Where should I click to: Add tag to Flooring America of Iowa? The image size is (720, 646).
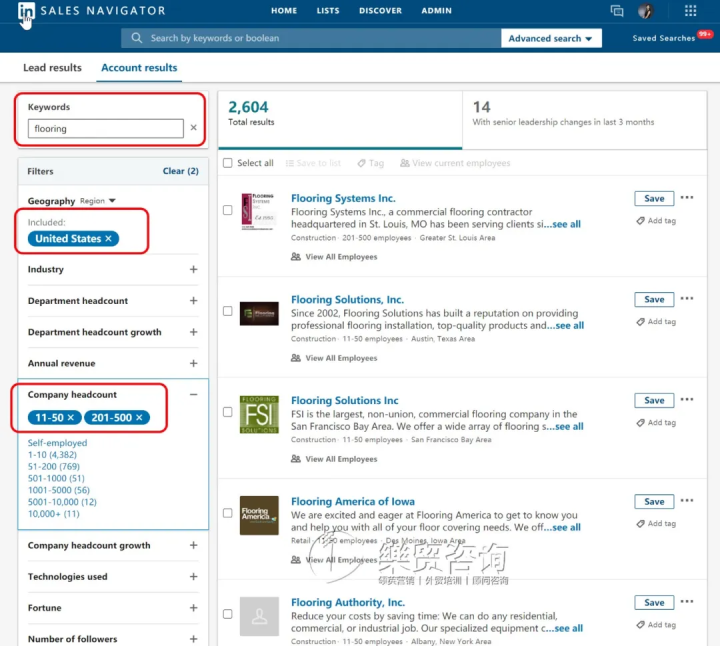pos(656,524)
